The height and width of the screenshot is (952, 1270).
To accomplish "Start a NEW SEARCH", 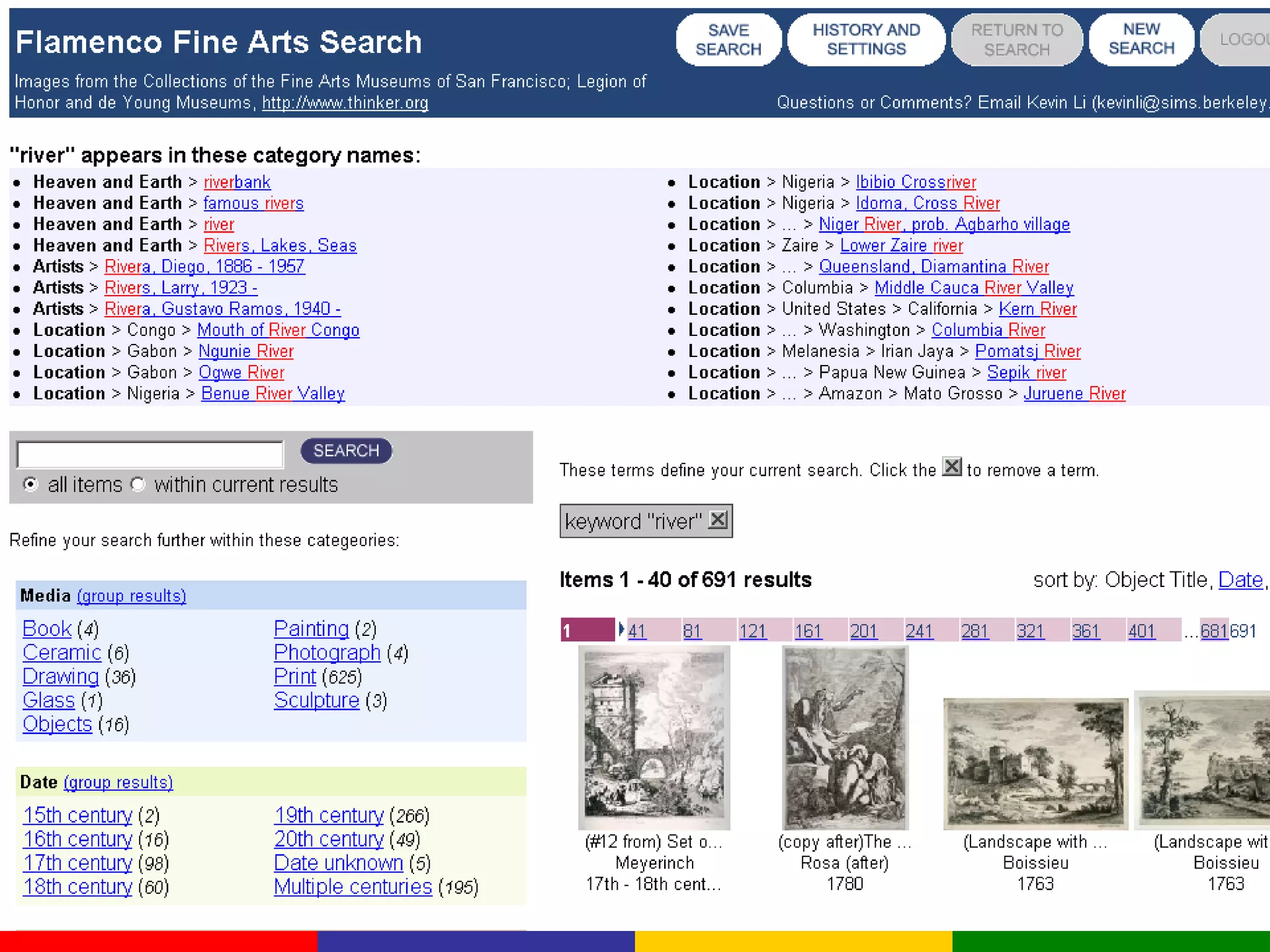I will tap(1140, 40).
